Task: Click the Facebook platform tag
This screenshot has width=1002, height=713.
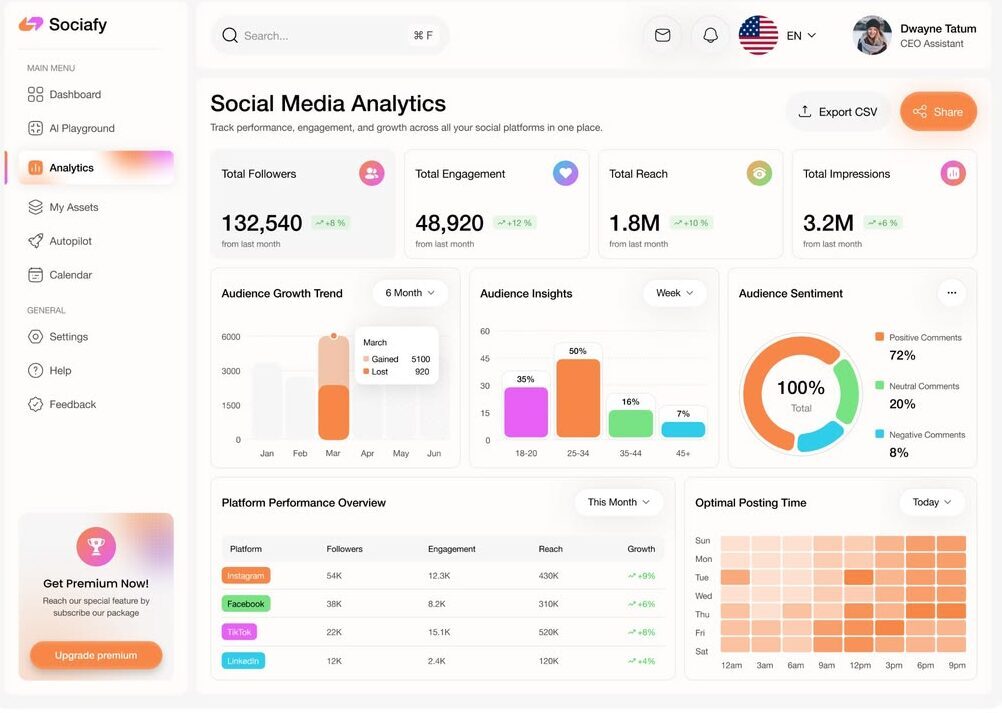Action: point(246,604)
